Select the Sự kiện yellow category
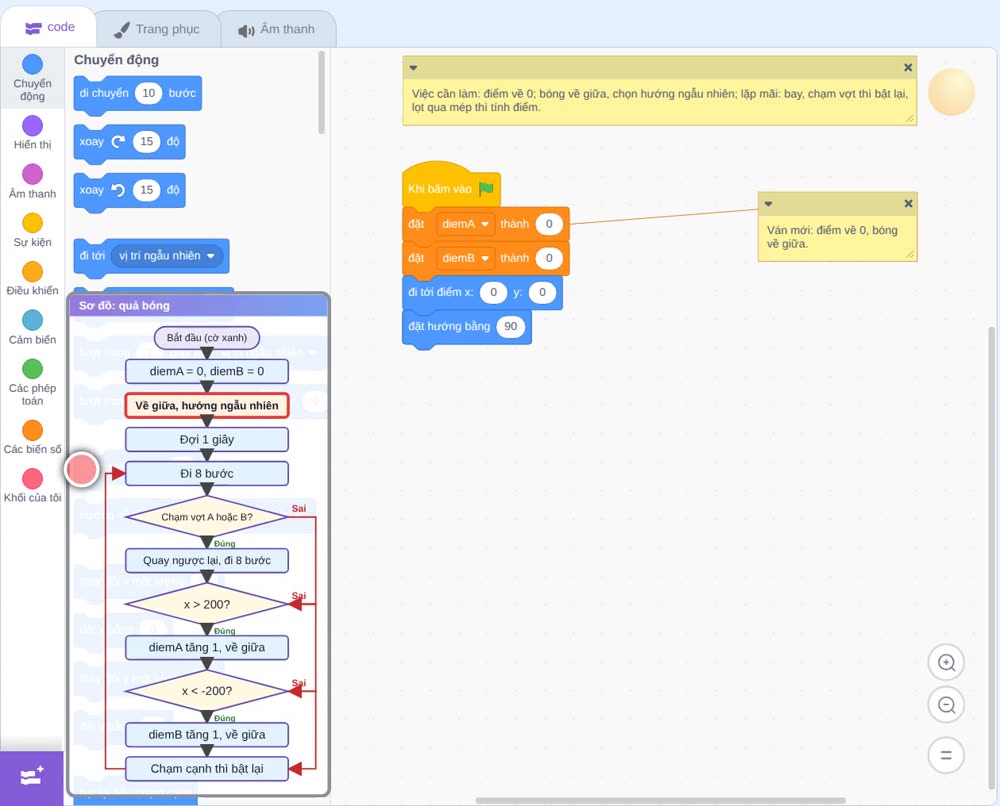 coord(32,230)
